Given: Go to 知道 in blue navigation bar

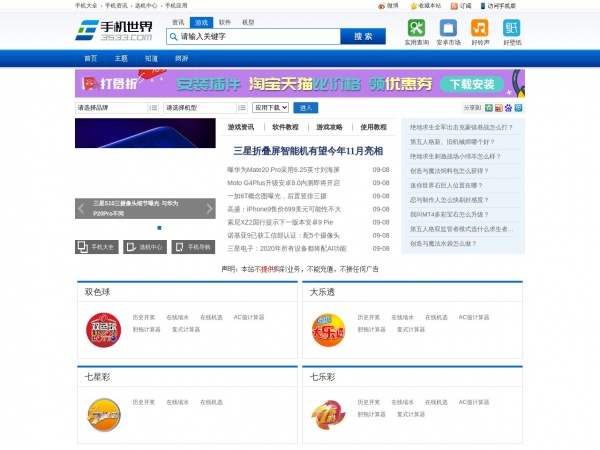Looking at the screenshot, I should coord(151,59).
